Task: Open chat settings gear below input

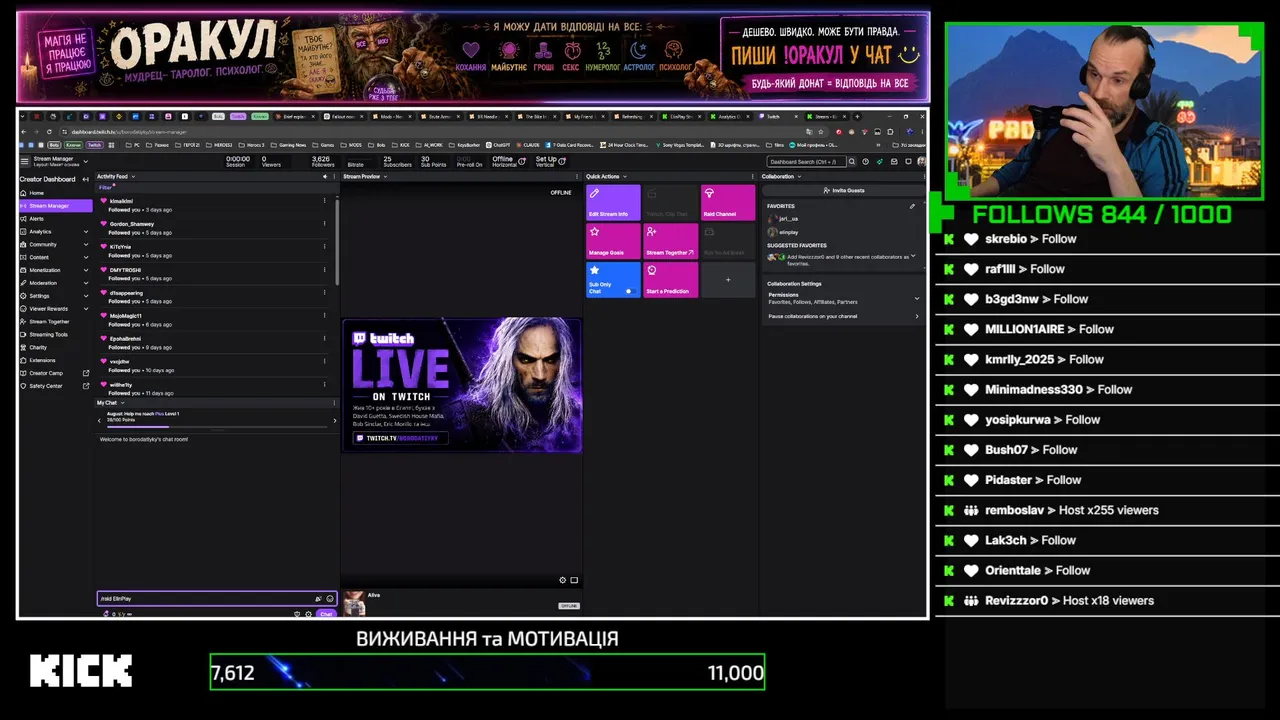Action: coord(309,614)
